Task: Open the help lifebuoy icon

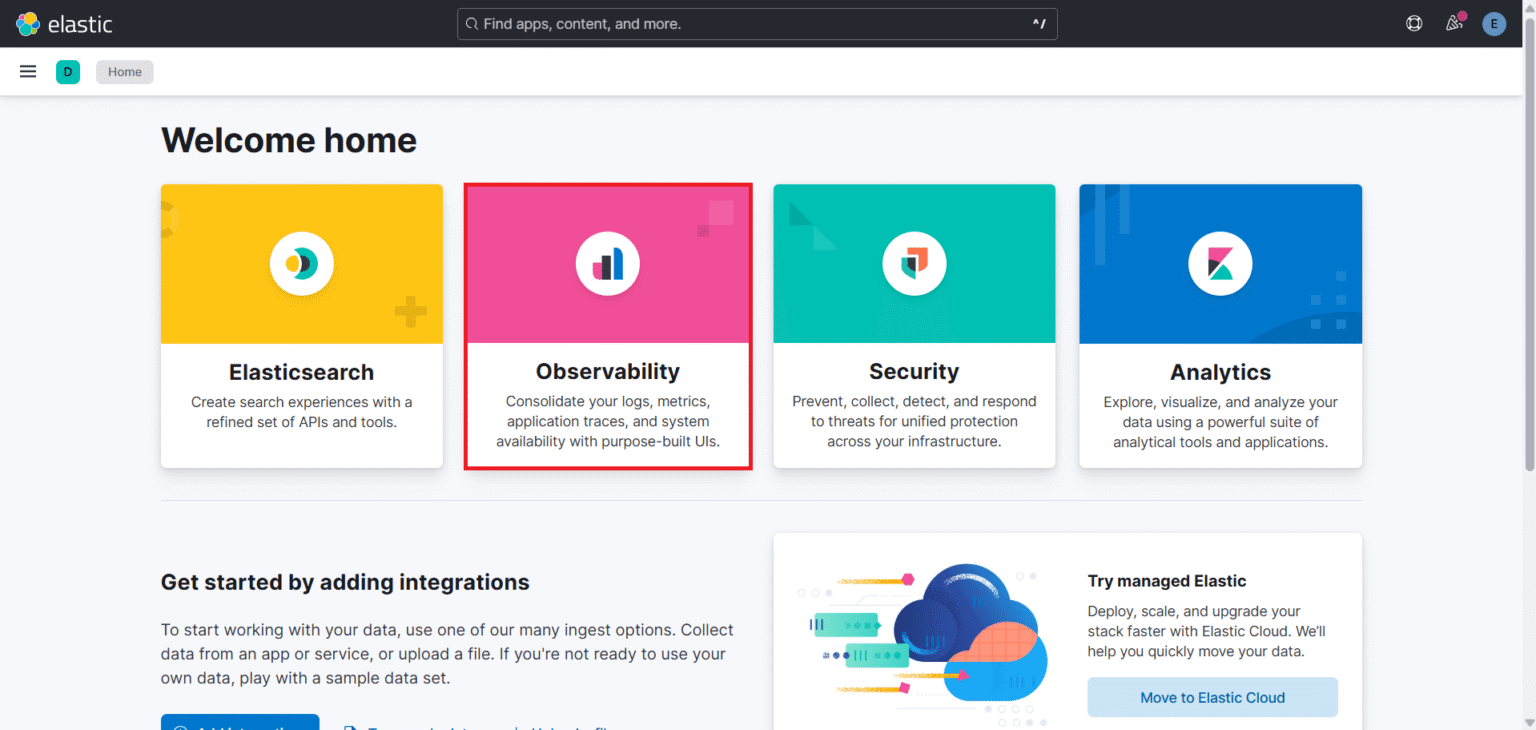Action: pos(1413,23)
